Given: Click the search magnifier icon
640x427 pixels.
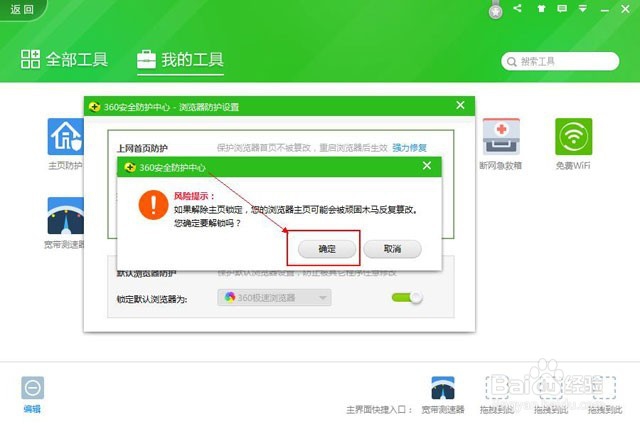Looking at the screenshot, I should [x=511, y=62].
